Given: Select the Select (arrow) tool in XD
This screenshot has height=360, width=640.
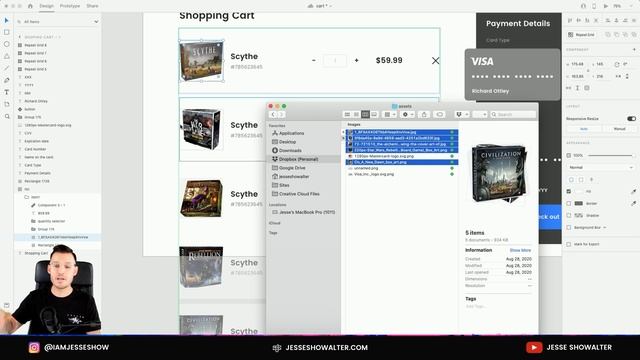Looking at the screenshot, I should 7,20.
